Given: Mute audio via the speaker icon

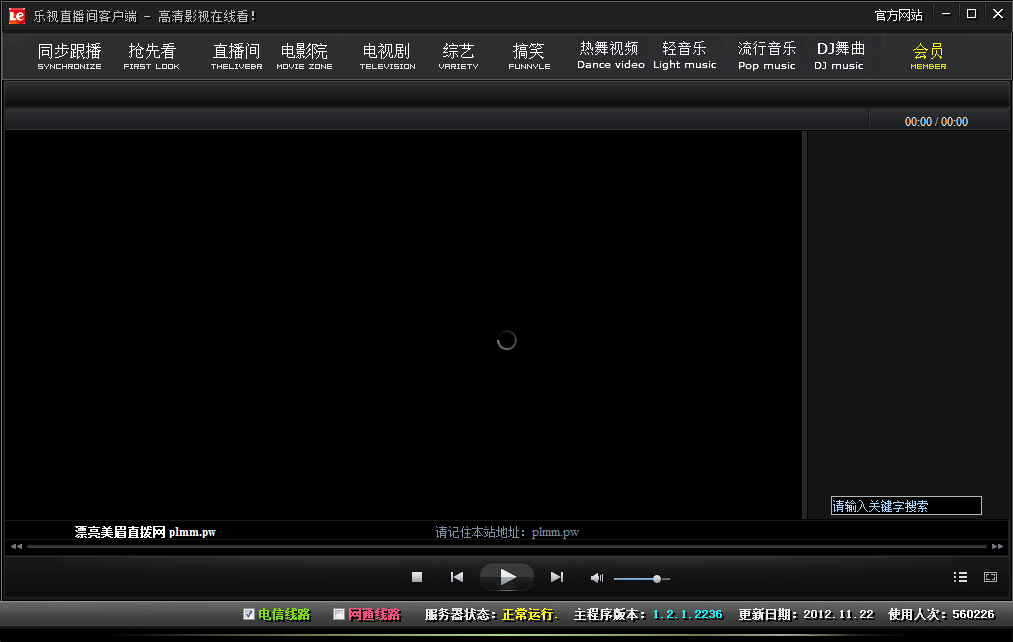Looking at the screenshot, I should (x=596, y=577).
